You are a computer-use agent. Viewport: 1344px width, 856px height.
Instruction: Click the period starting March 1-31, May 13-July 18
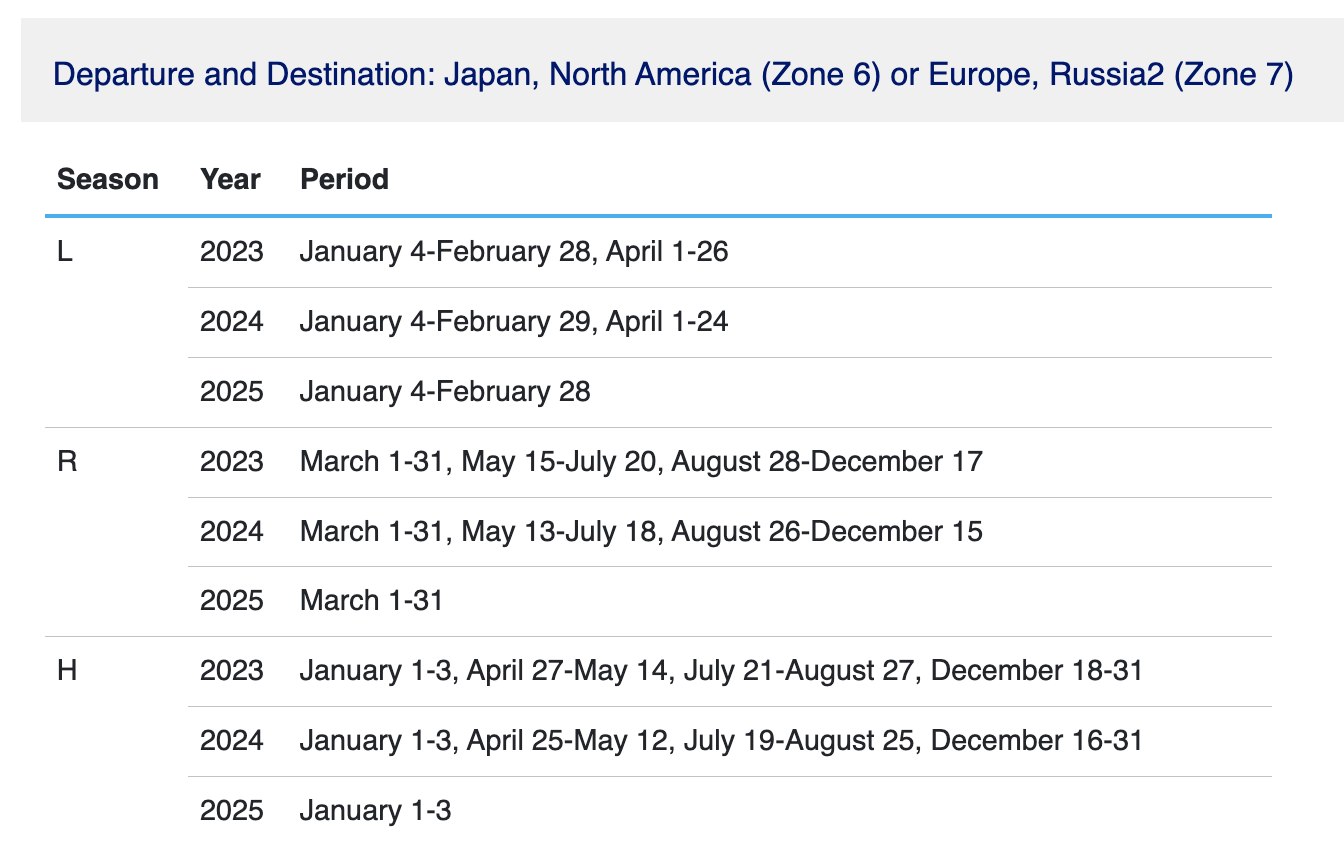(x=641, y=531)
